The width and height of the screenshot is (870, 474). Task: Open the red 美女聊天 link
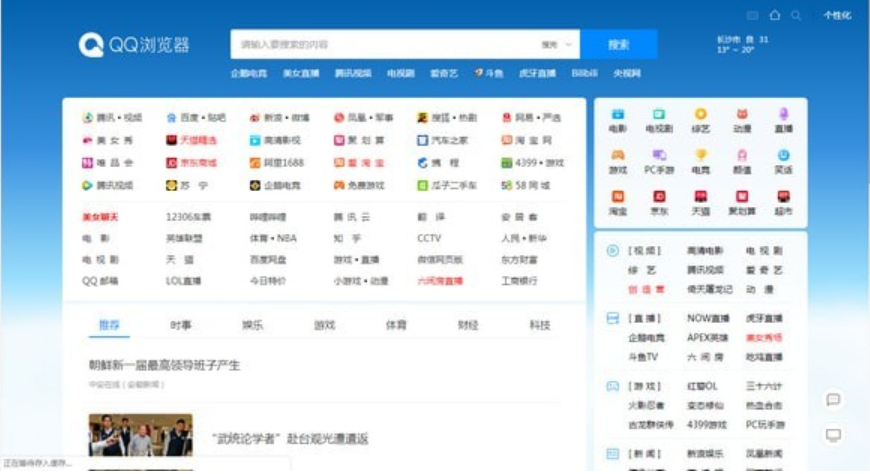tap(100, 217)
